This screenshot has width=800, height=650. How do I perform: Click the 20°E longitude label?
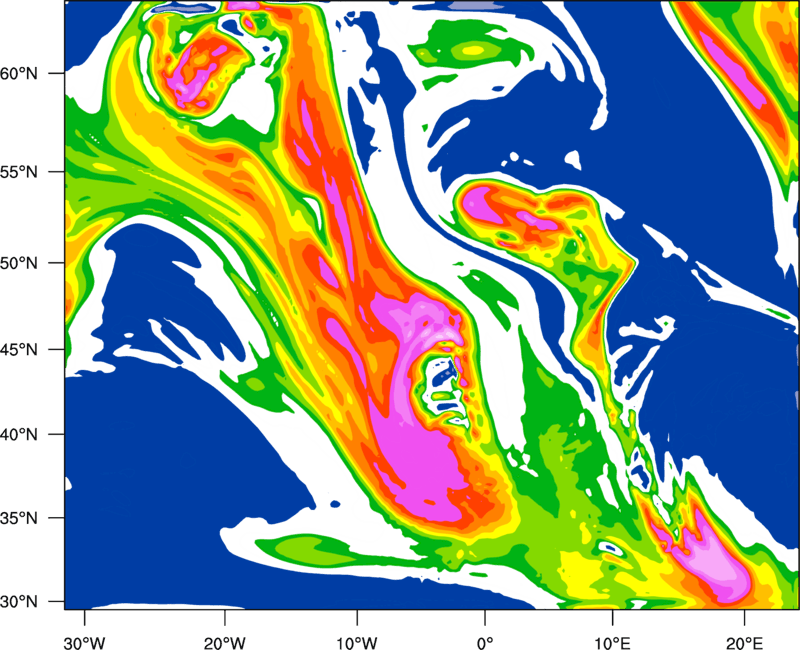[744, 643]
